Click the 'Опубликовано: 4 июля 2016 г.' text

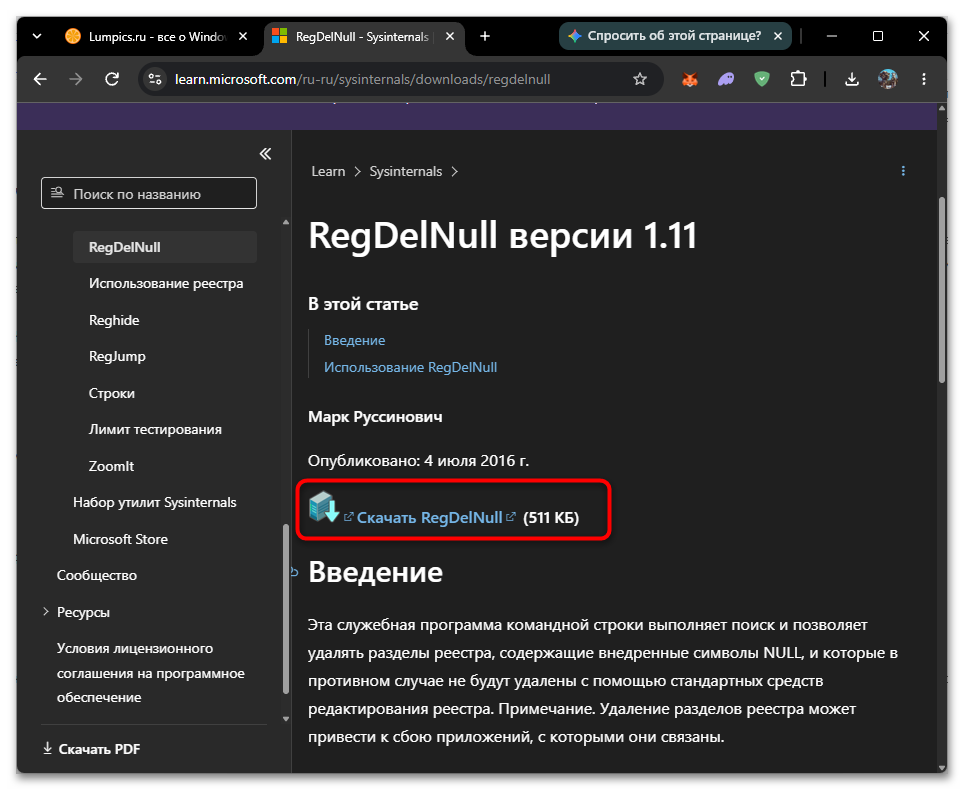pyautogui.click(x=418, y=461)
